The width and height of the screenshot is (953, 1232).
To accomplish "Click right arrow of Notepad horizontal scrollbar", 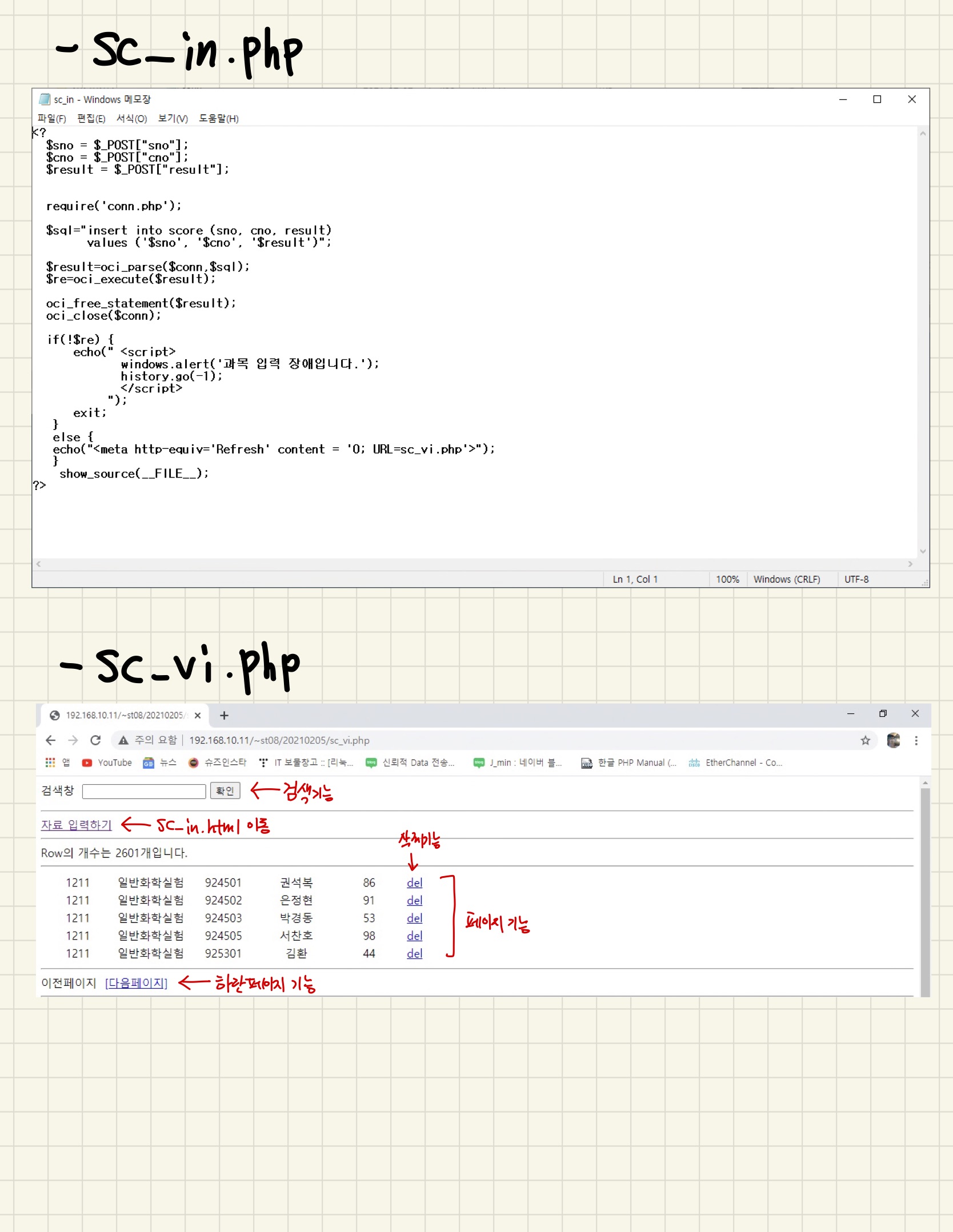I will pyautogui.click(x=910, y=564).
